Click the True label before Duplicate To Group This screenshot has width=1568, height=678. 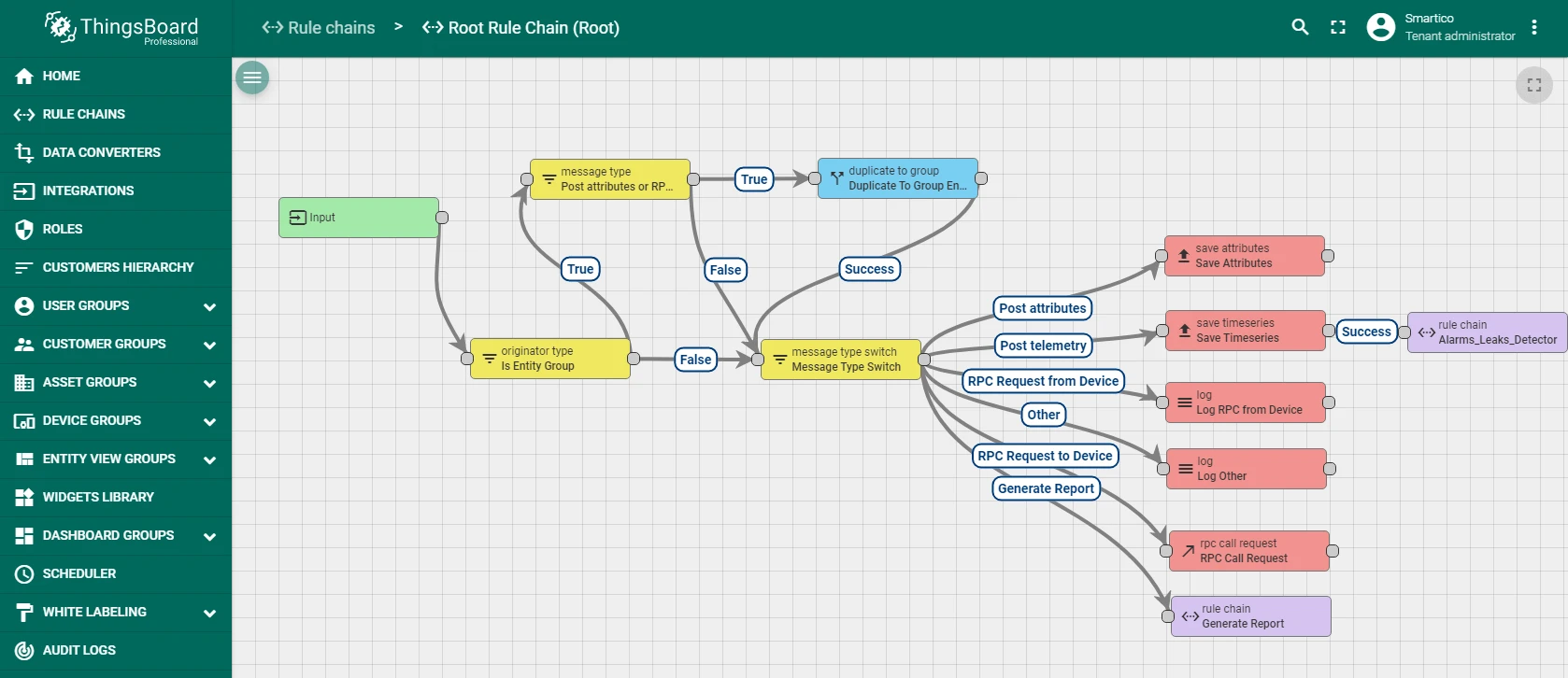click(x=754, y=179)
